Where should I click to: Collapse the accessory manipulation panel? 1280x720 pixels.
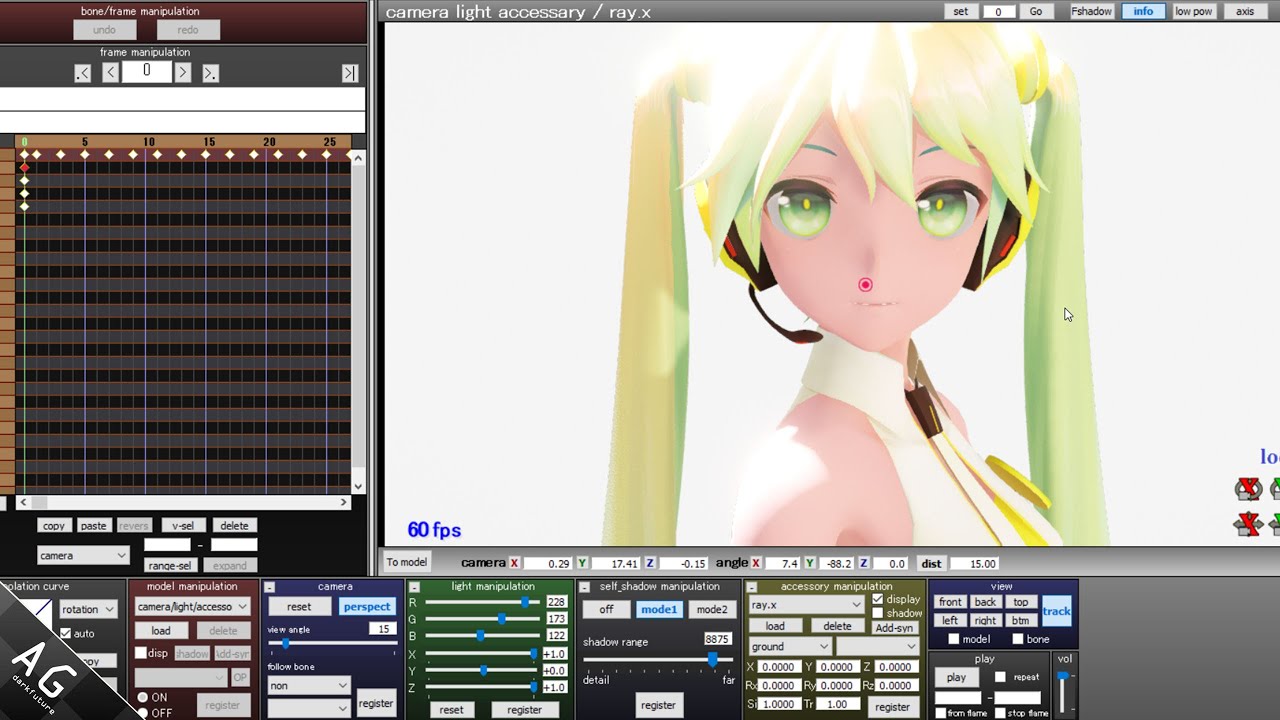tap(752, 587)
